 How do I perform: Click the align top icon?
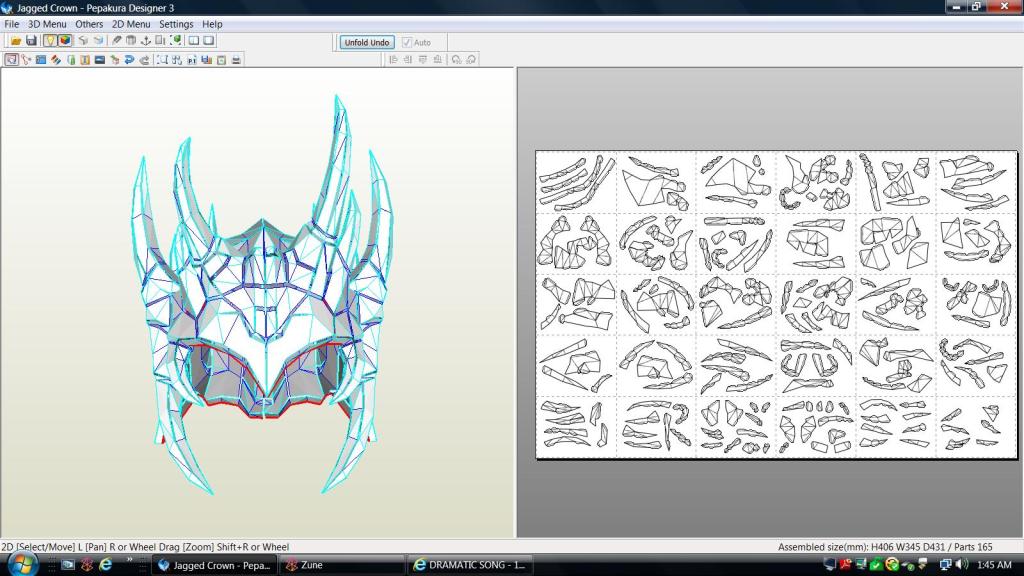pyautogui.click(x=423, y=59)
